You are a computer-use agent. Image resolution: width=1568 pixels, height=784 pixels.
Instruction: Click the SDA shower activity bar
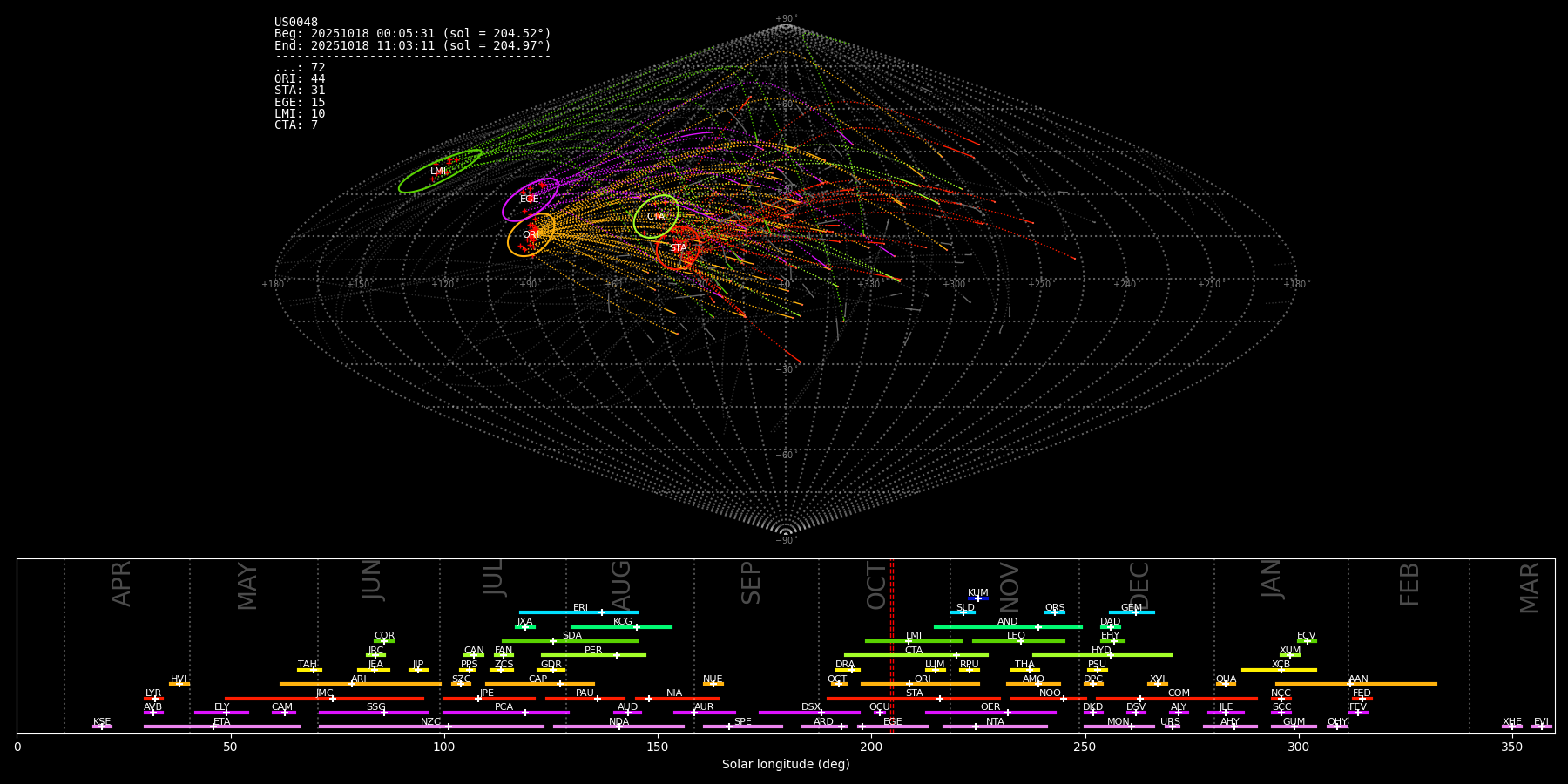coord(570,641)
